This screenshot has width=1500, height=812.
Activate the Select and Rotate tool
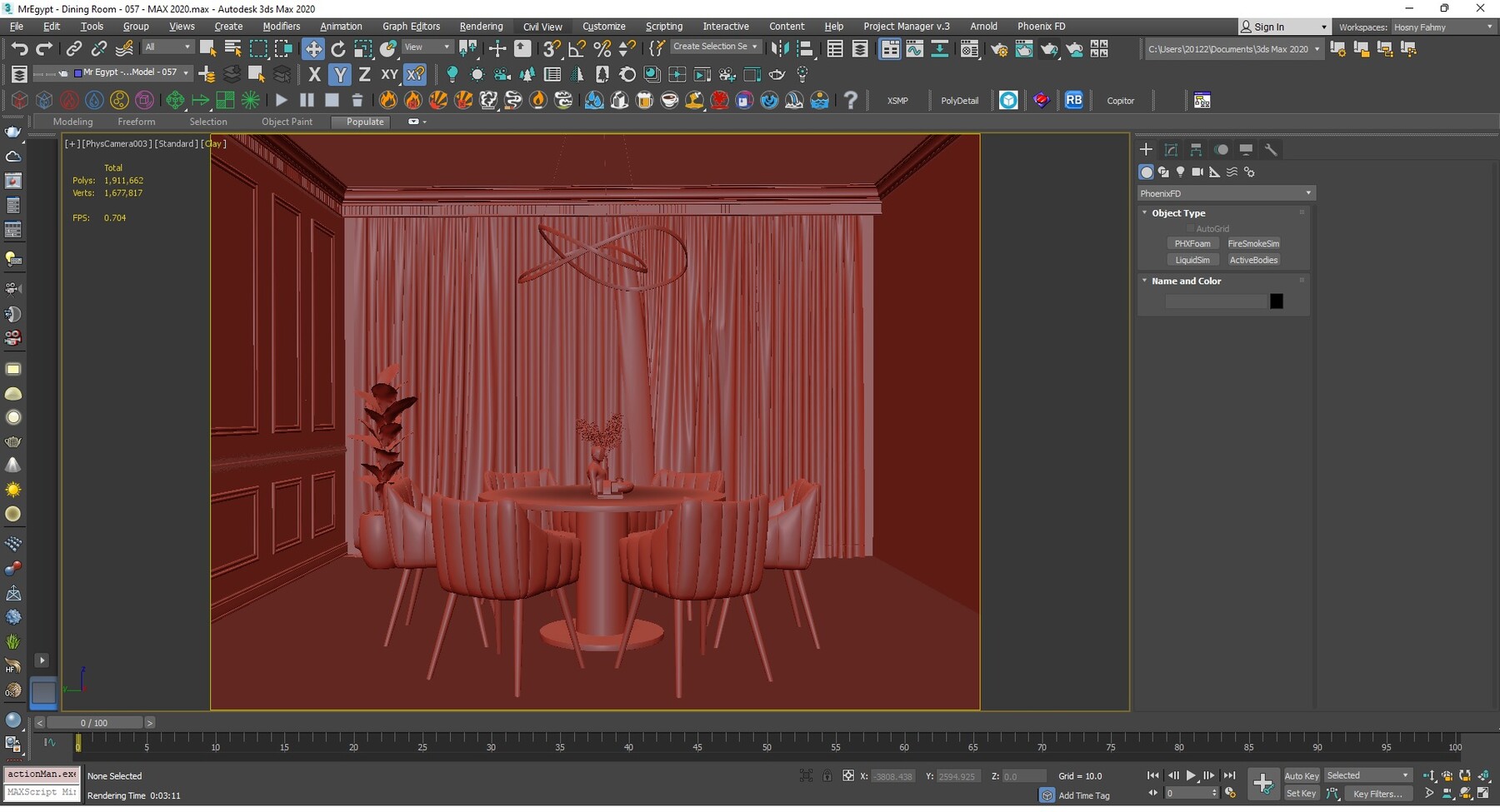point(338,48)
